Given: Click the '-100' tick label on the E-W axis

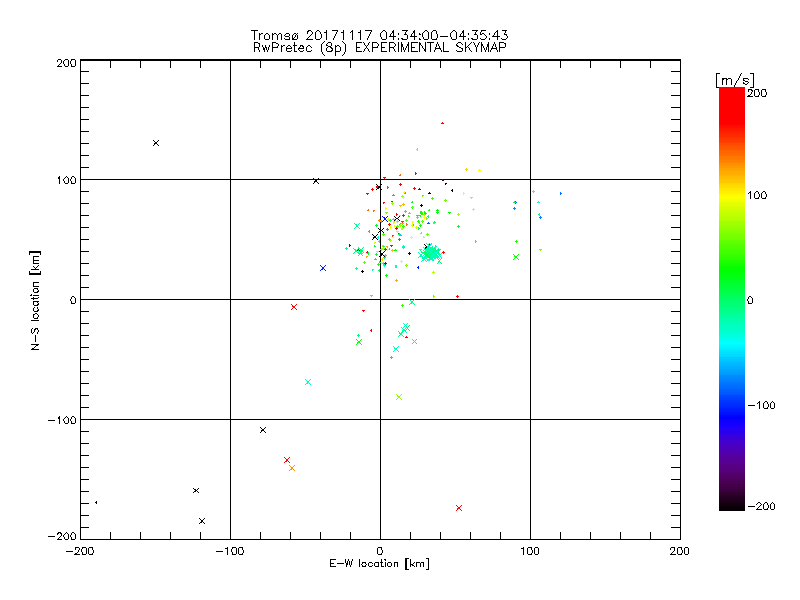Looking at the screenshot, I should point(230,551).
